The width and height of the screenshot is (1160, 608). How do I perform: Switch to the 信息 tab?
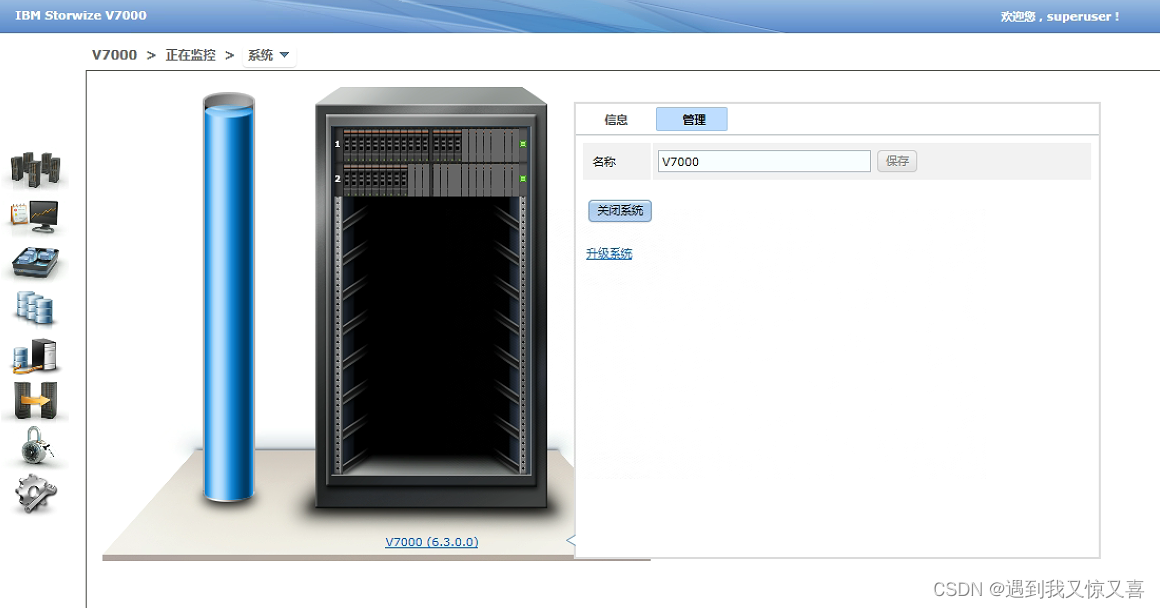point(617,119)
